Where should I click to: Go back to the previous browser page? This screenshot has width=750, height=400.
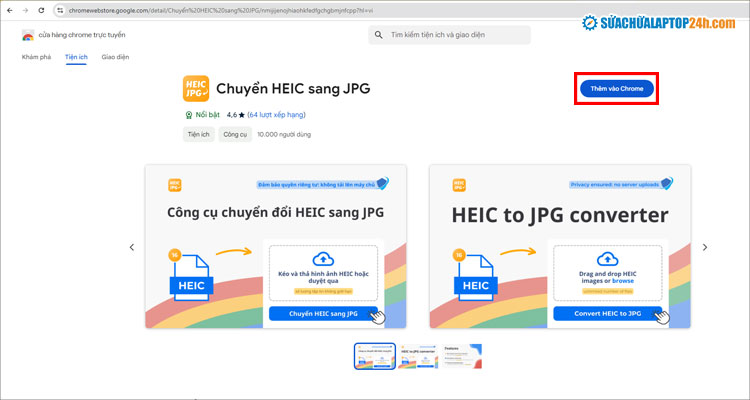tap(10, 10)
